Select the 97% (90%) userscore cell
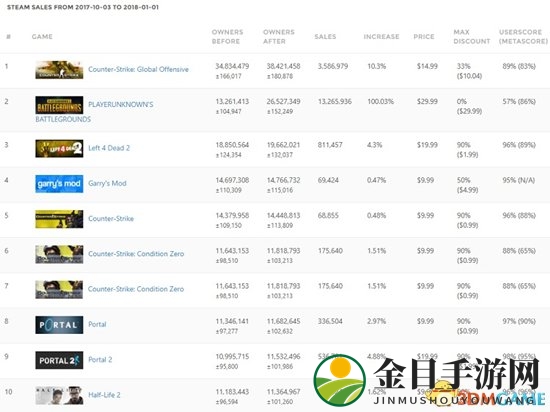Screen dimensions: 550x412 519,321
